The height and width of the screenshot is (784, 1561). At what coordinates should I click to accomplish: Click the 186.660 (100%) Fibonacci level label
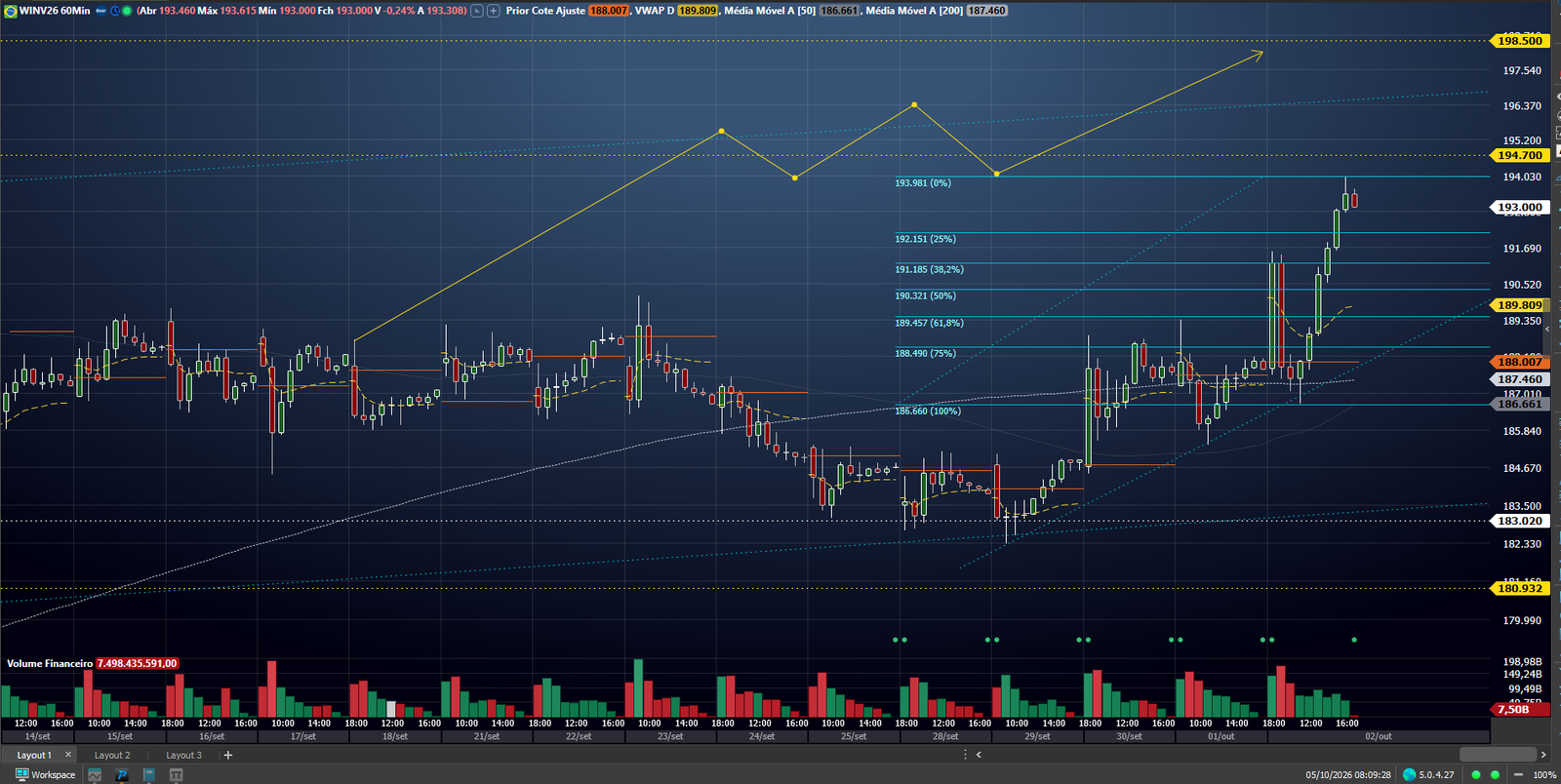[x=928, y=412]
